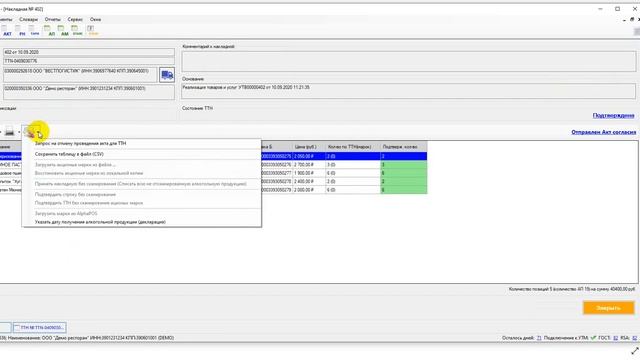640x360 pixels.
Task: Open the Словари menu
Action: pos(29,19)
